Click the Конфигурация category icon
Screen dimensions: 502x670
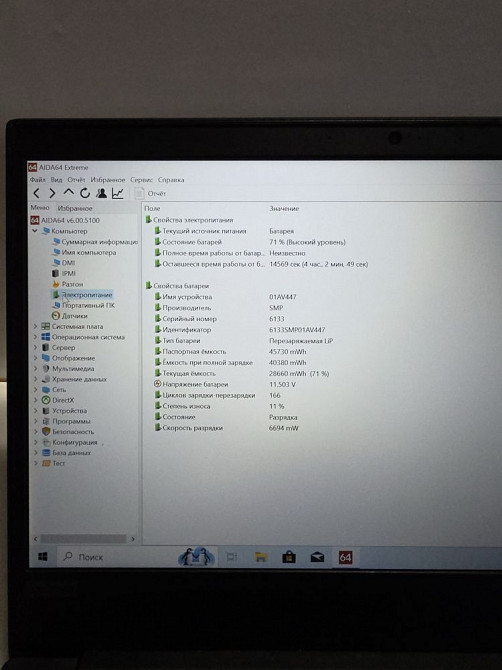click(x=46, y=442)
